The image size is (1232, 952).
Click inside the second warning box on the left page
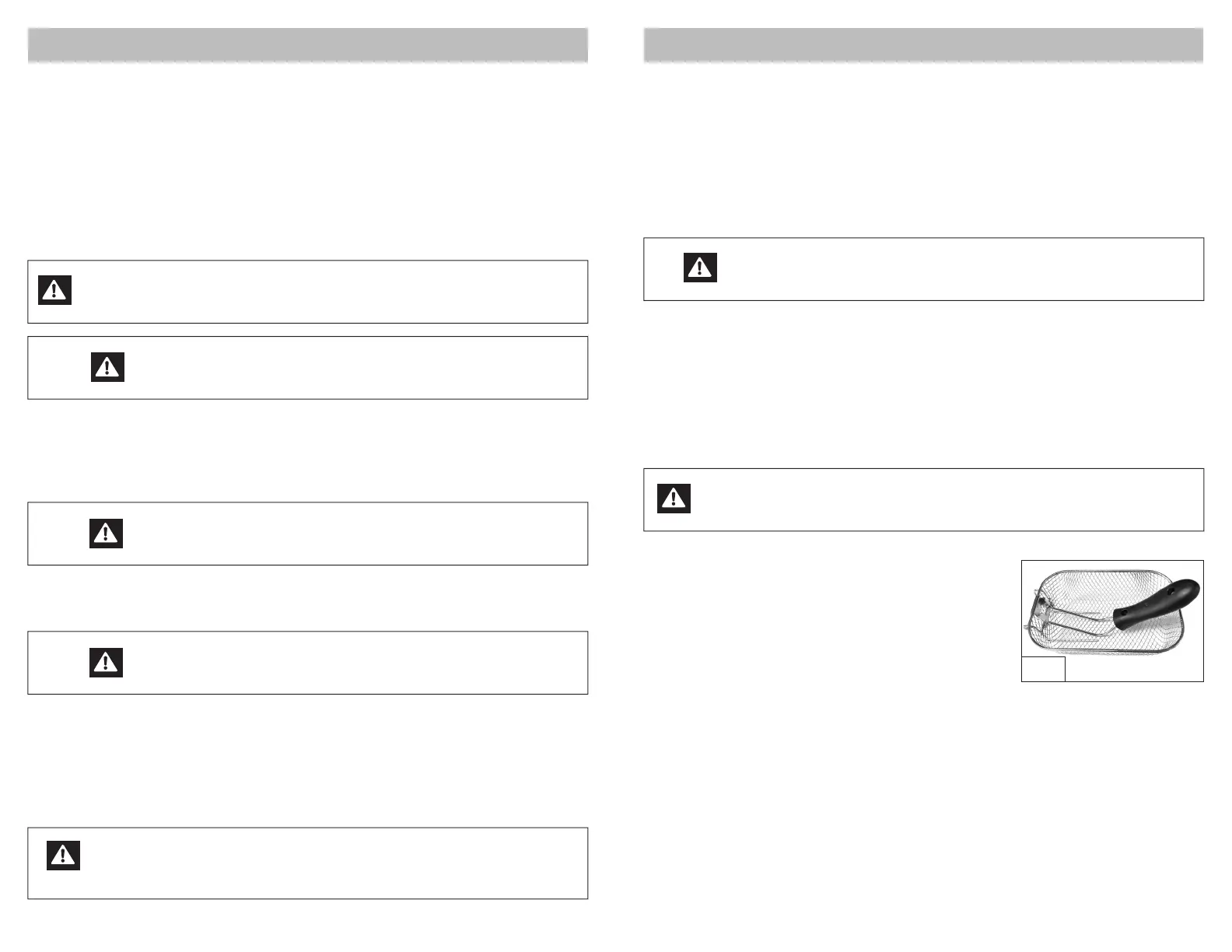coord(350,368)
